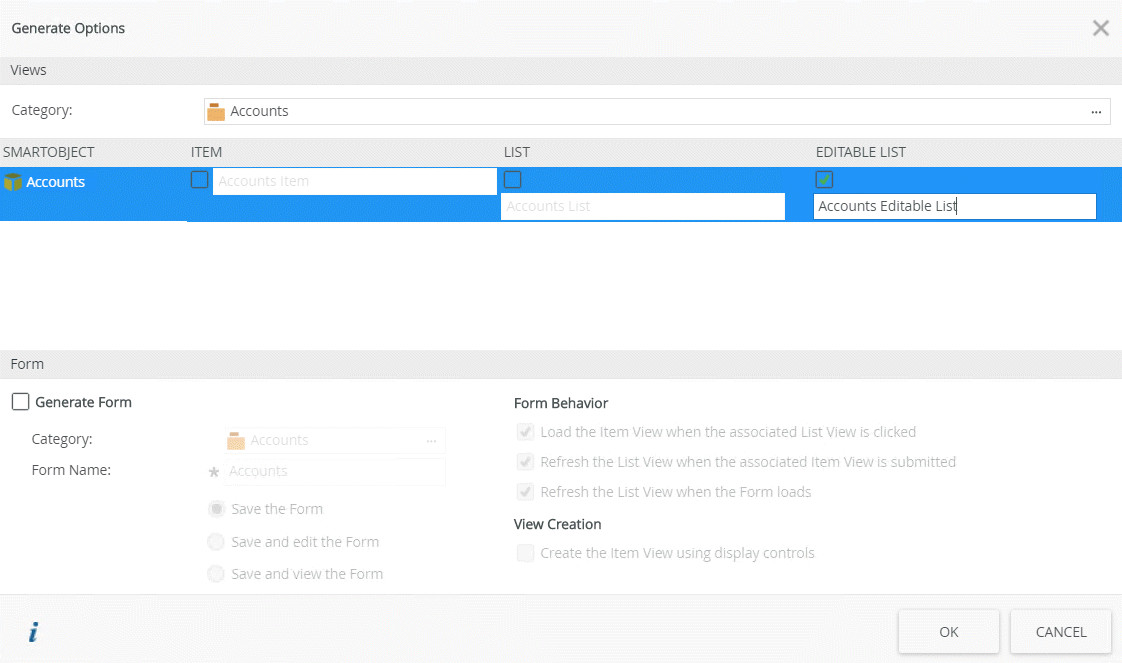Enable the List view checkbox
The width and height of the screenshot is (1122, 663).
[512, 180]
